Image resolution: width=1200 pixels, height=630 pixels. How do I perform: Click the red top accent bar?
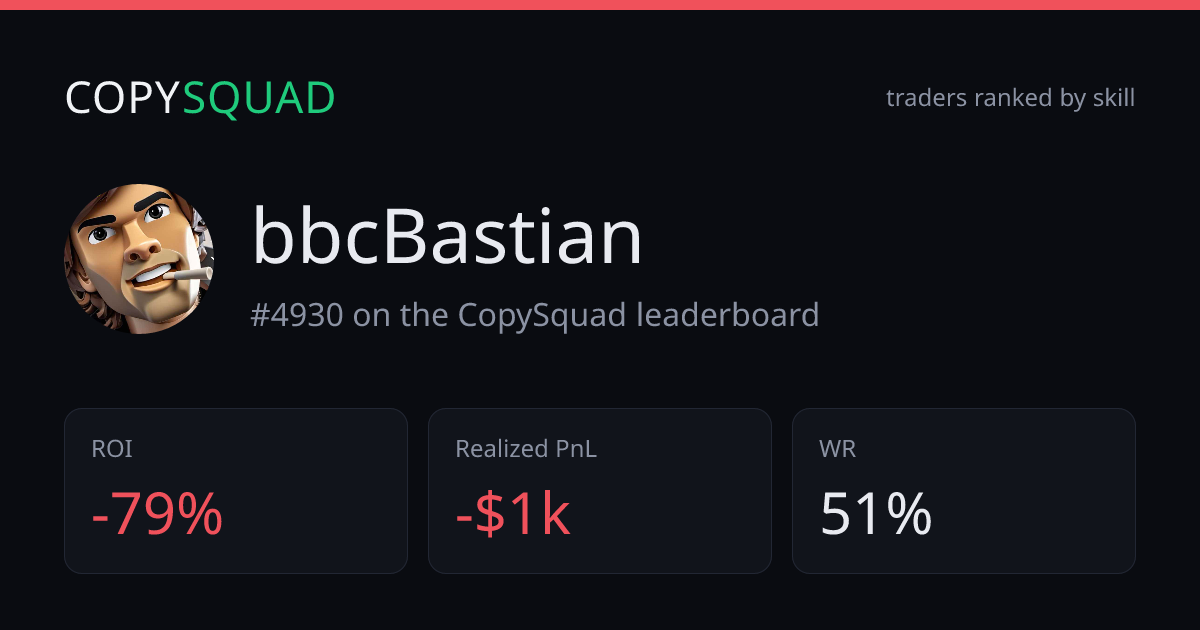click(x=600, y=5)
